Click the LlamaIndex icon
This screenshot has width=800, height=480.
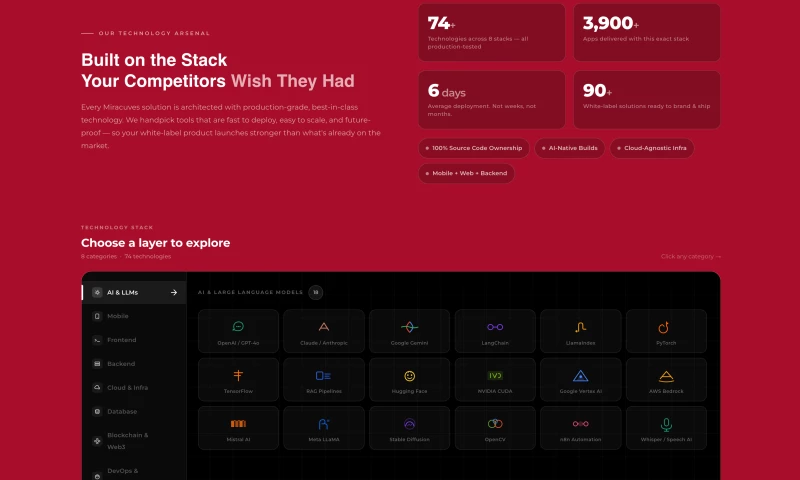tap(581, 326)
